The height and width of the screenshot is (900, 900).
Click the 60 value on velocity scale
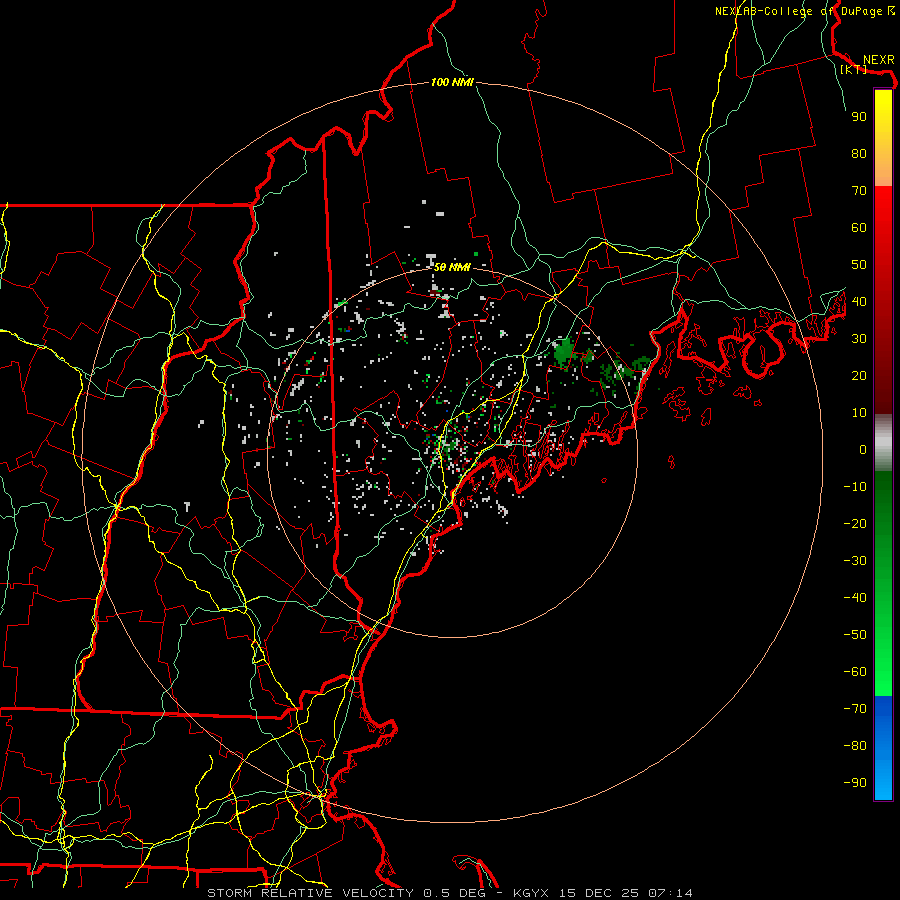tap(859, 228)
